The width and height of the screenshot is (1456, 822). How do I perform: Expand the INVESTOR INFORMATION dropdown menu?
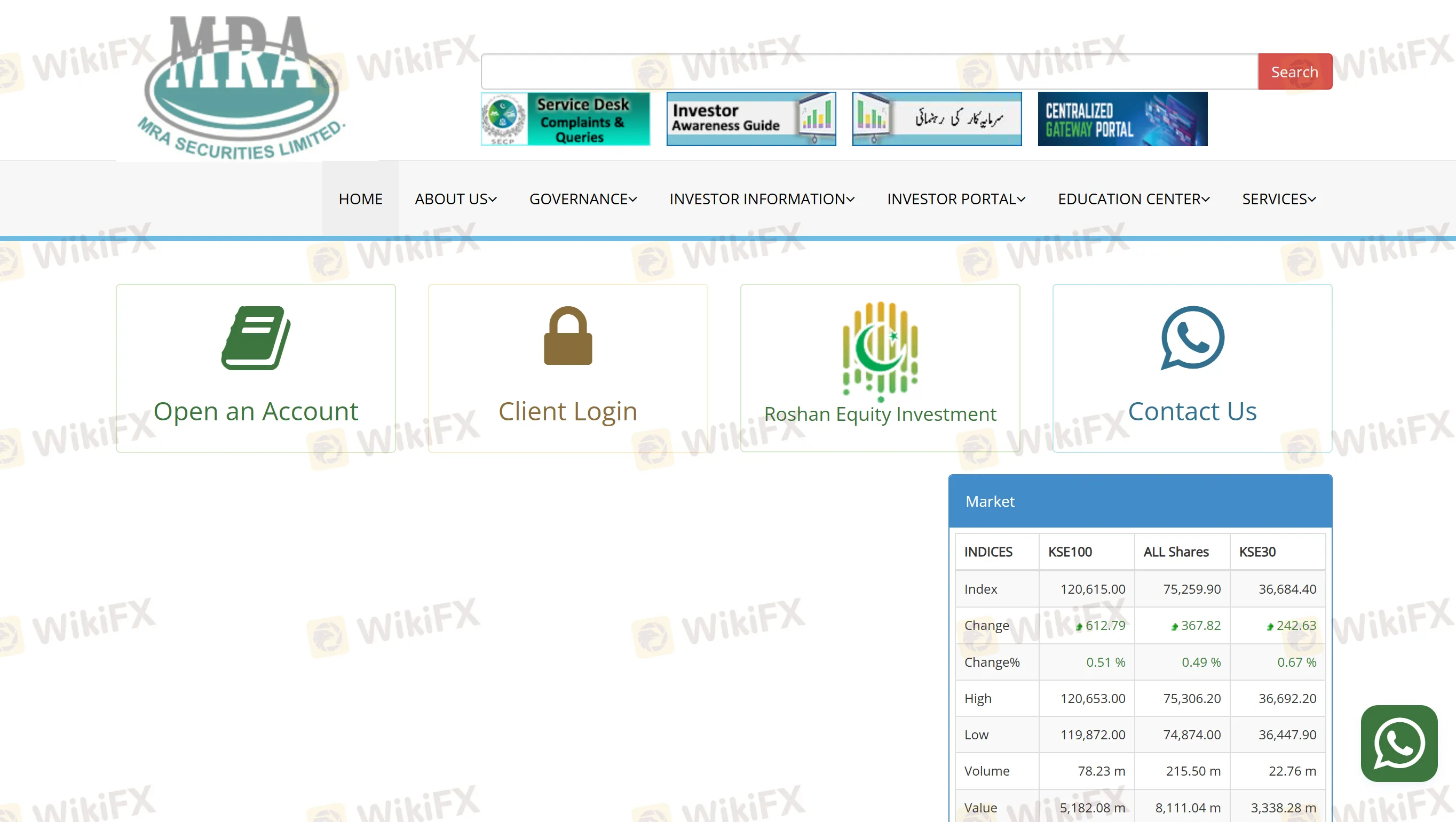[x=762, y=199]
